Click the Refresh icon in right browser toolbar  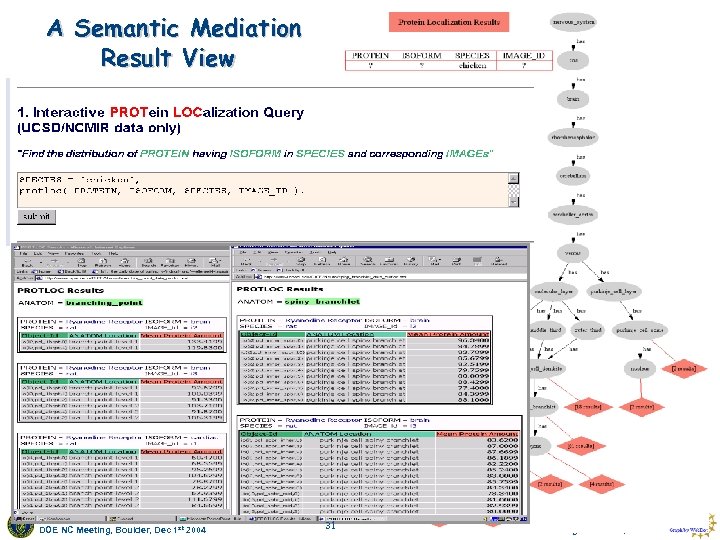coord(322,261)
